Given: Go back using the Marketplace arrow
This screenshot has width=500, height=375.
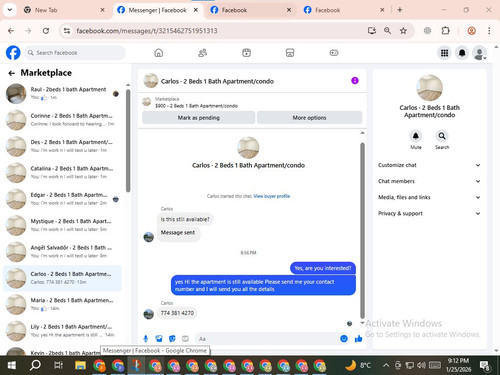Looking at the screenshot, I should tap(12, 73).
